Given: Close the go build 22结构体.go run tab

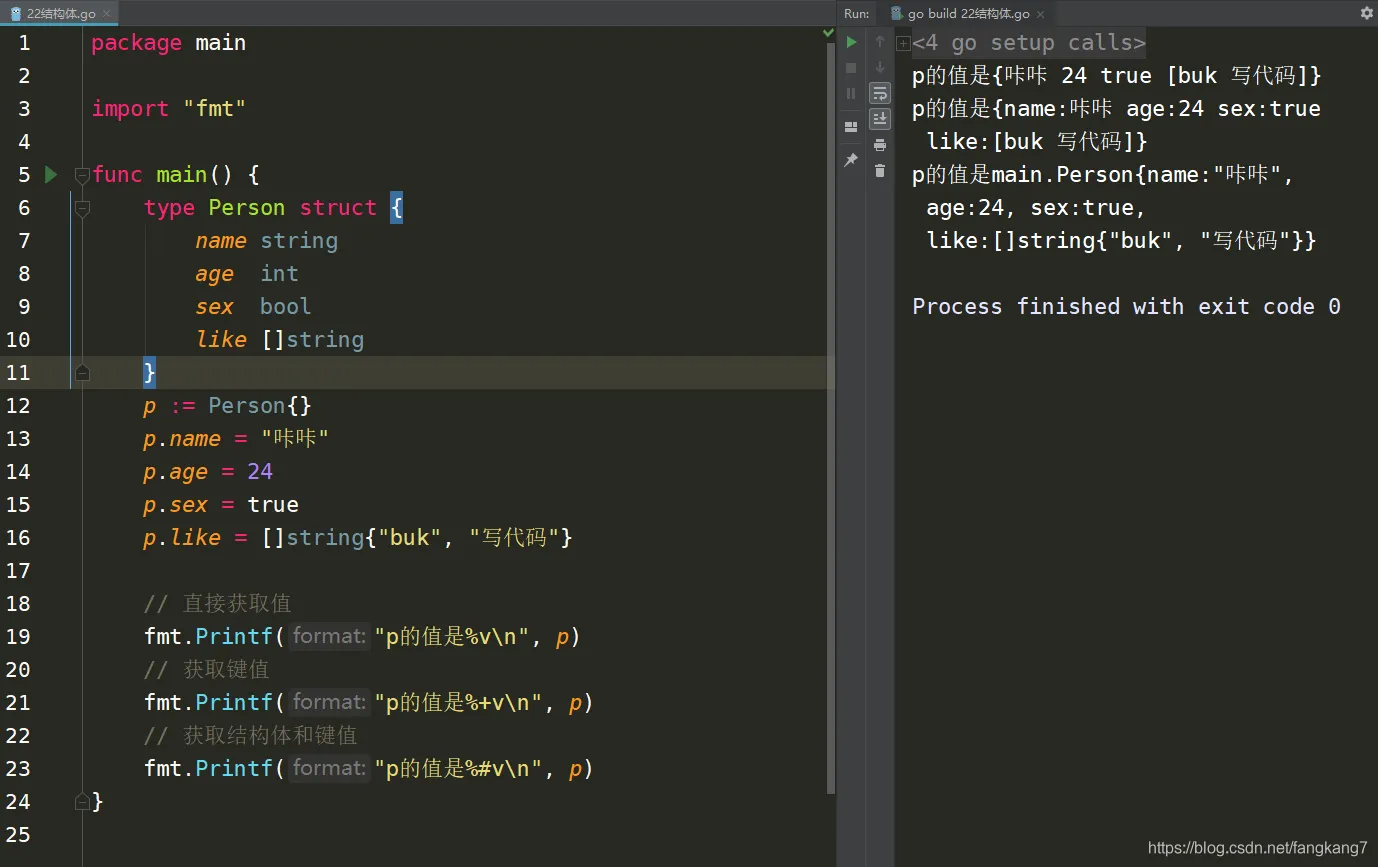Looking at the screenshot, I should tap(1040, 14).
